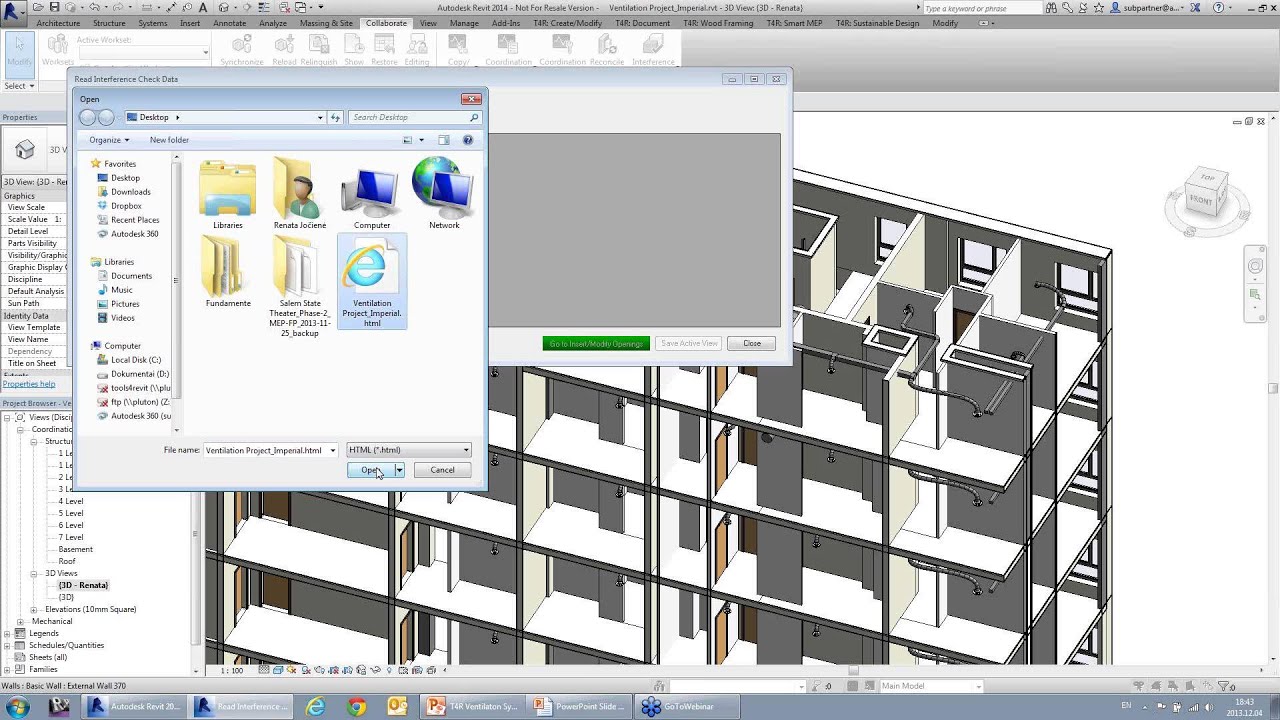Select Ventilation Project_Imperial.html file
Viewport: 1280px width, 720px height.
pyautogui.click(x=372, y=281)
